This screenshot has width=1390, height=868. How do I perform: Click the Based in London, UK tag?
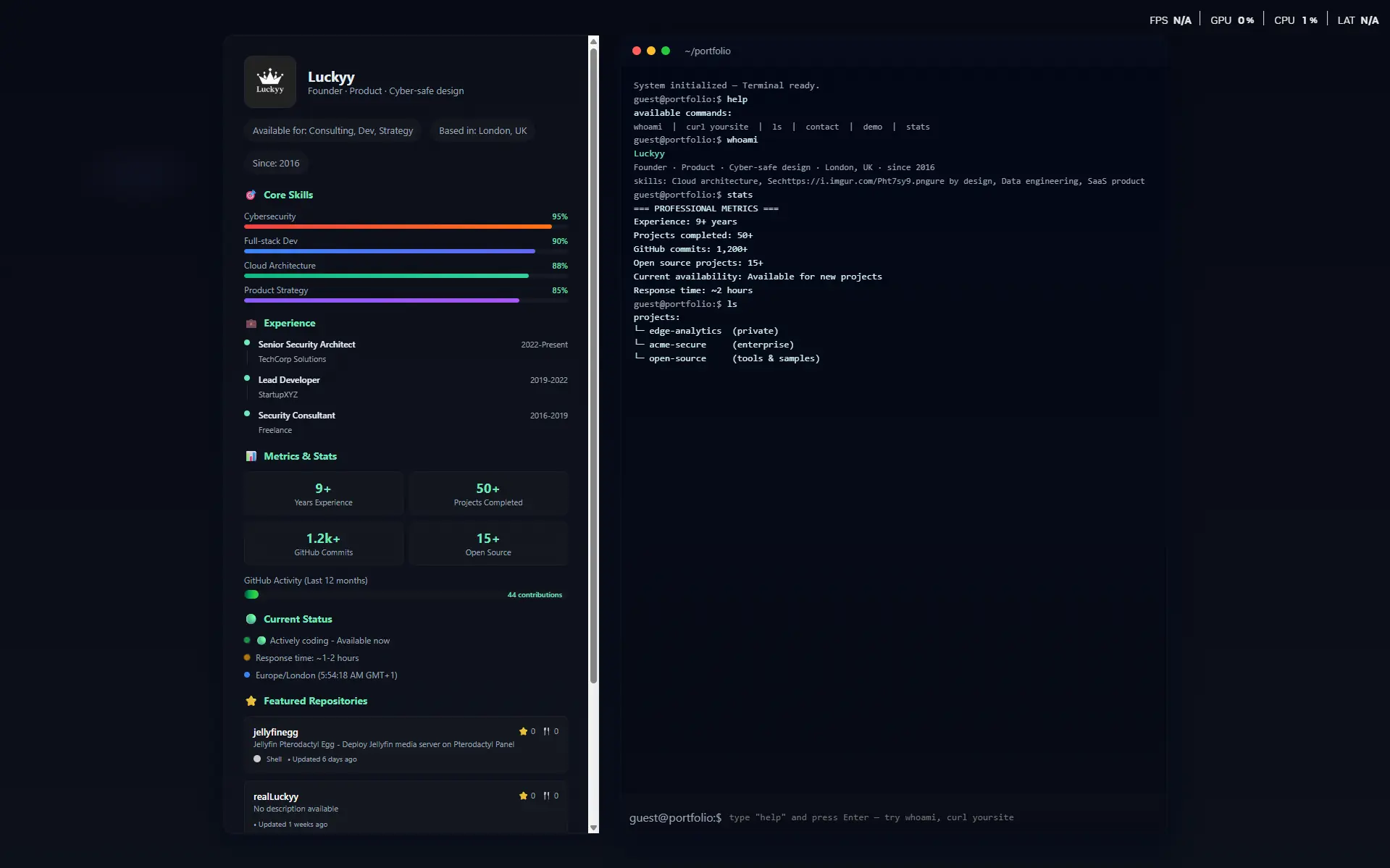(482, 131)
